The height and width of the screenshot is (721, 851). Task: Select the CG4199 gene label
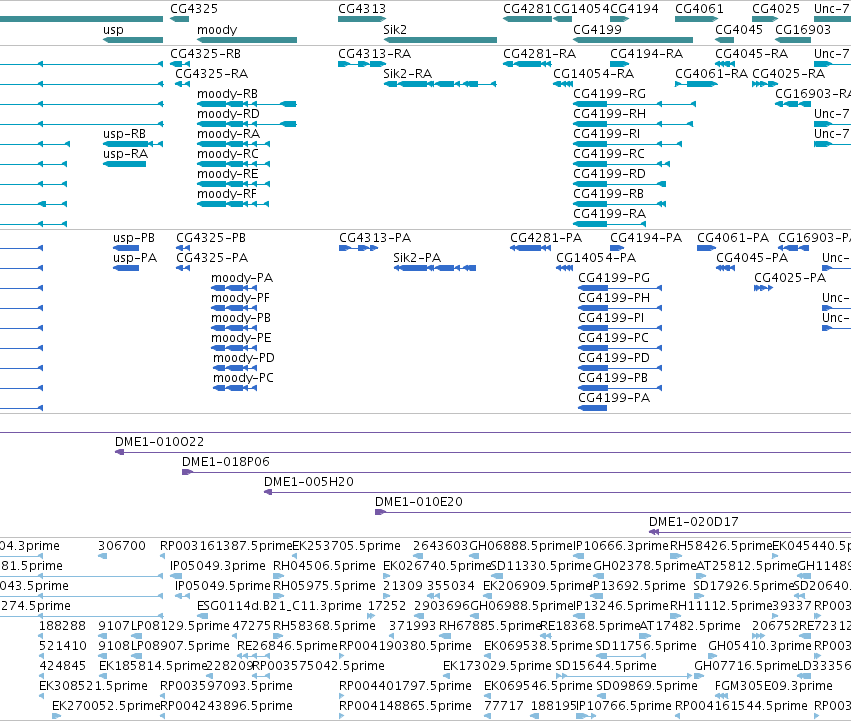point(598,30)
